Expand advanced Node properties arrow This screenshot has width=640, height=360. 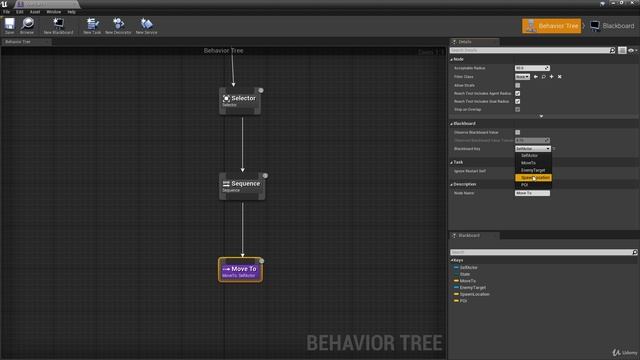[541, 116]
